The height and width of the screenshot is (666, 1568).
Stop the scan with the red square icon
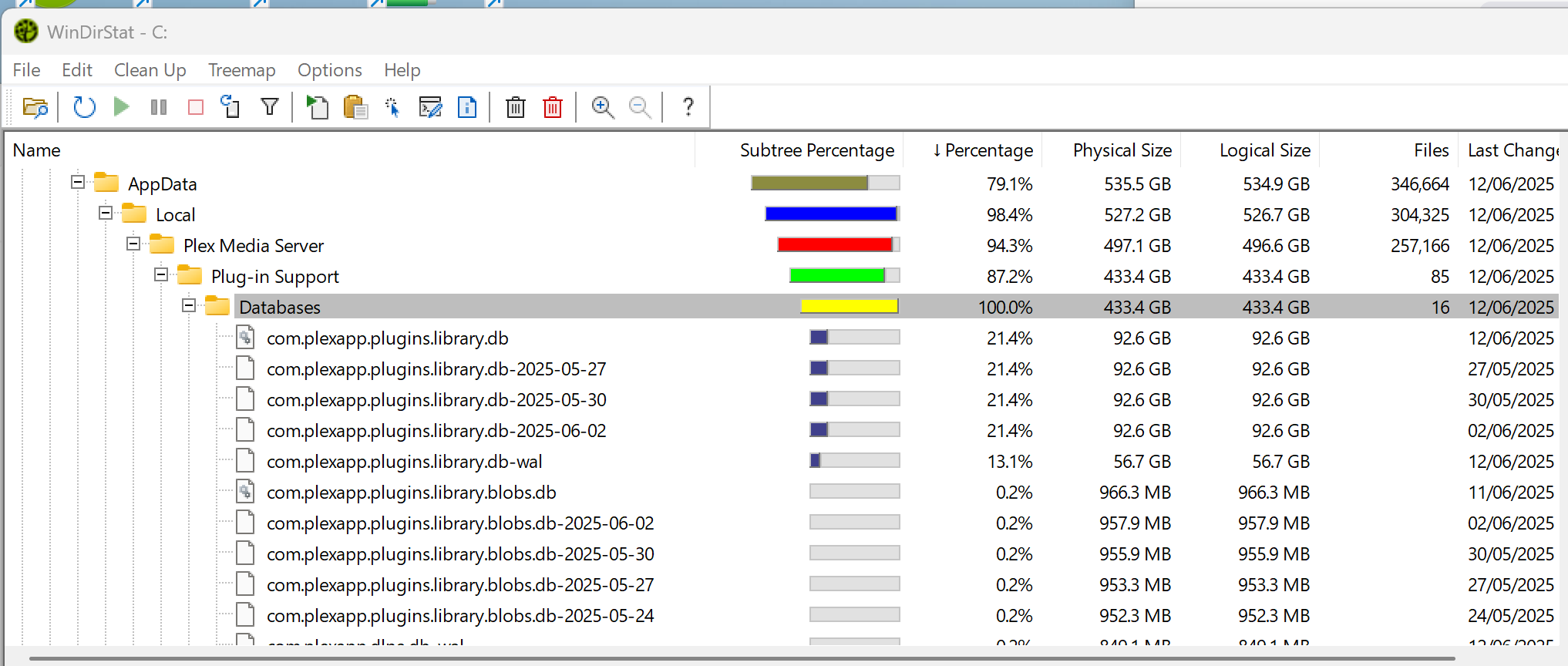click(196, 107)
